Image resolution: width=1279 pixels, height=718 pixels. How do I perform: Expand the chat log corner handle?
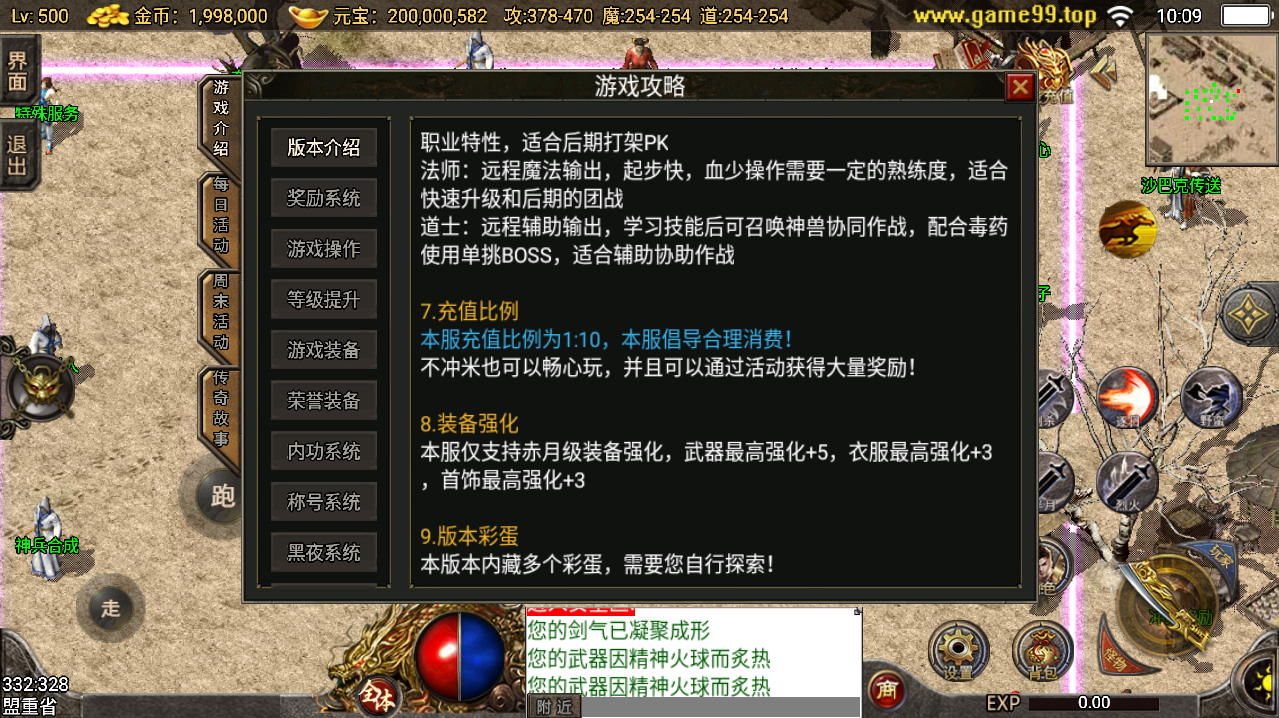(857, 610)
